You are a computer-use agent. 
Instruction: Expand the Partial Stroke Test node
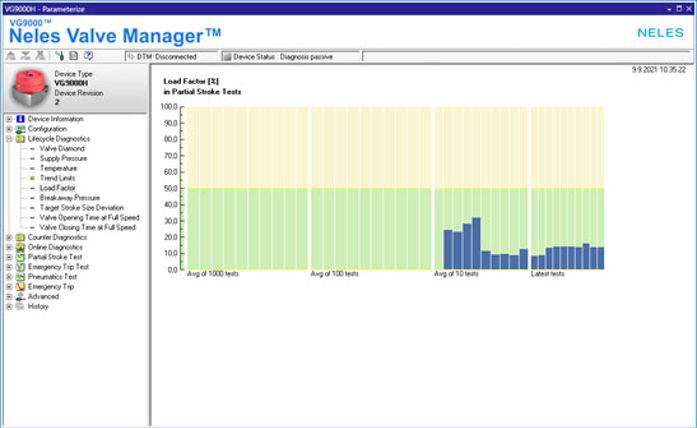(x=9, y=257)
